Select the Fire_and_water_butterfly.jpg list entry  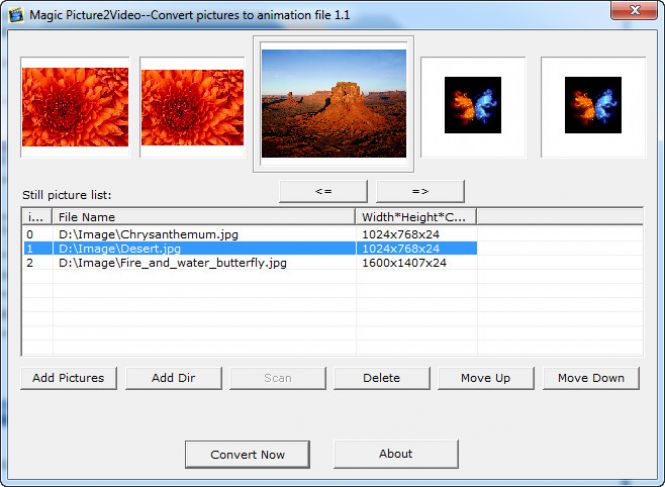(x=172, y=263)
